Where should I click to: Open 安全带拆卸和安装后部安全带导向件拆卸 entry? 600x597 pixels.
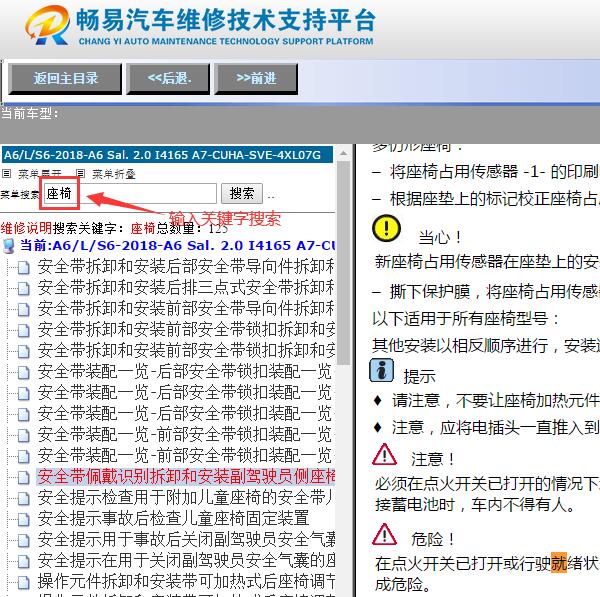[x=186, y=266]
